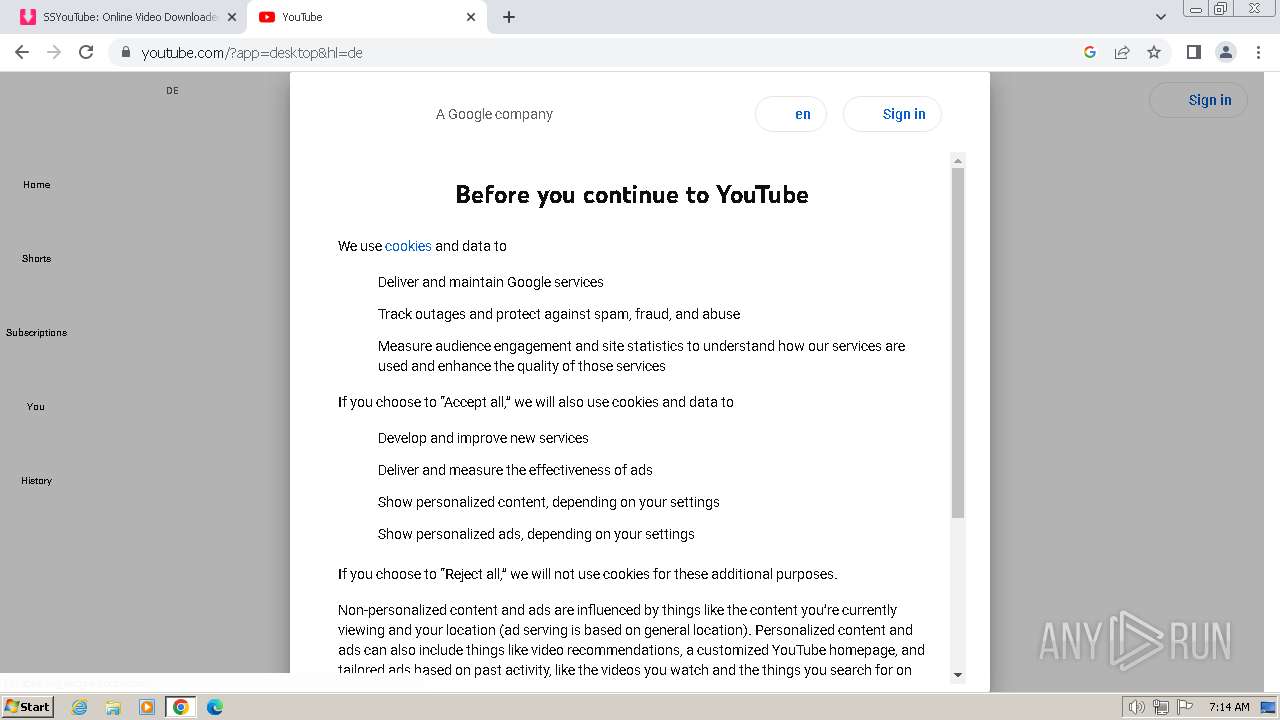View site information via lock icon
1280x720 pixels.
(126, 52)
